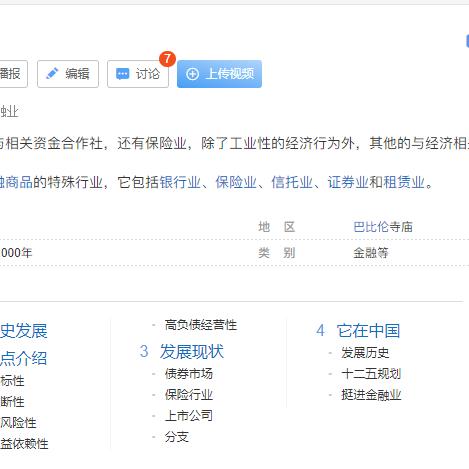The image size is (469, 469).
Task: Click the speech bubble icon in 讨论
Action: click(x=122, y=74)
